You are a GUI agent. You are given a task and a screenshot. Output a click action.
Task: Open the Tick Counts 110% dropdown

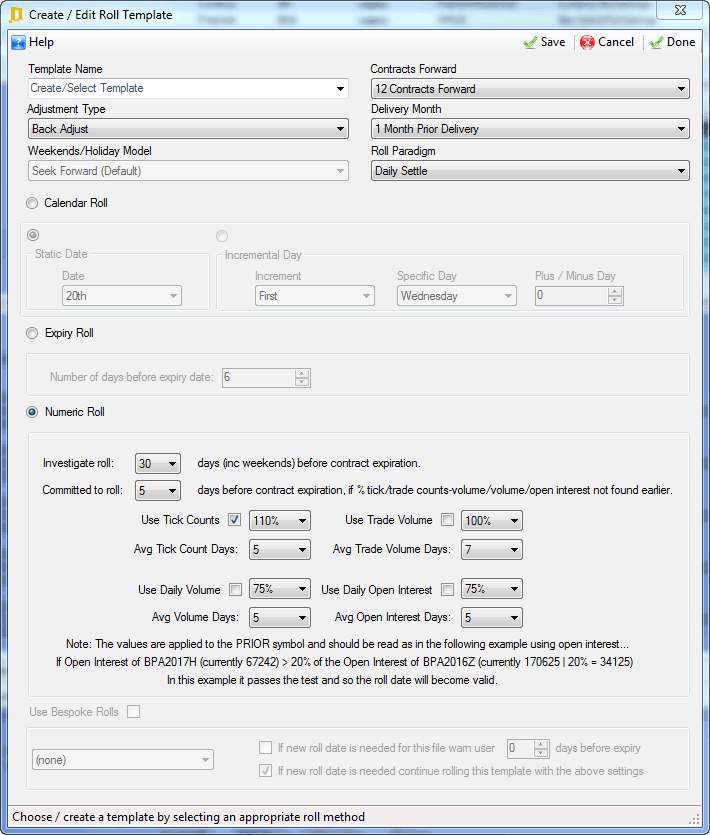[x=280, y=521]
